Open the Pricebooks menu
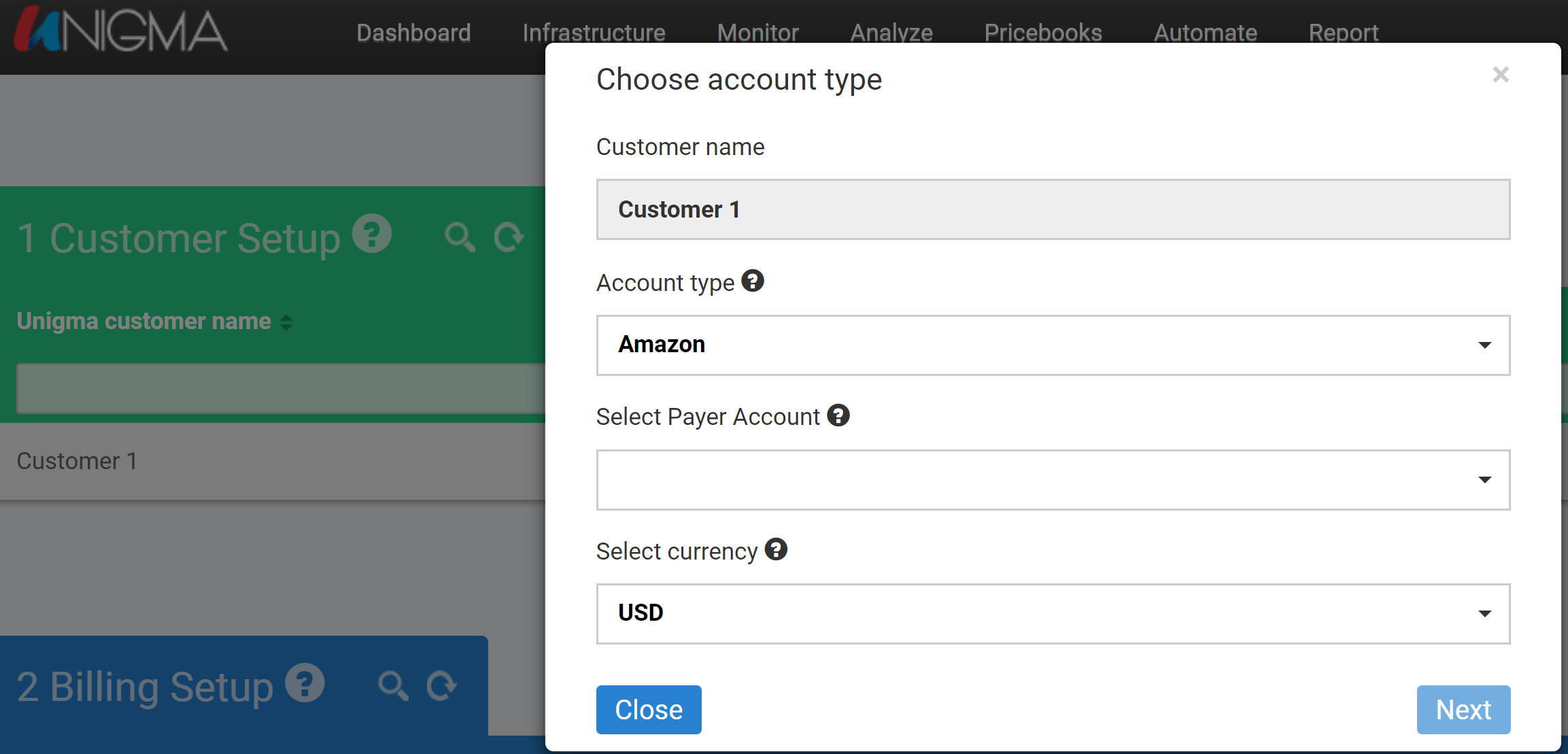 point(1043,33)
